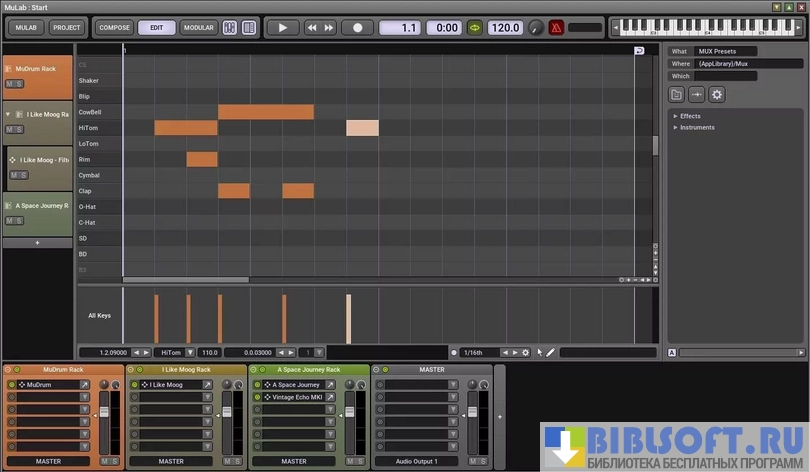
Task: Toggle the green loop cycle button
Action: (x=475, y=28)
